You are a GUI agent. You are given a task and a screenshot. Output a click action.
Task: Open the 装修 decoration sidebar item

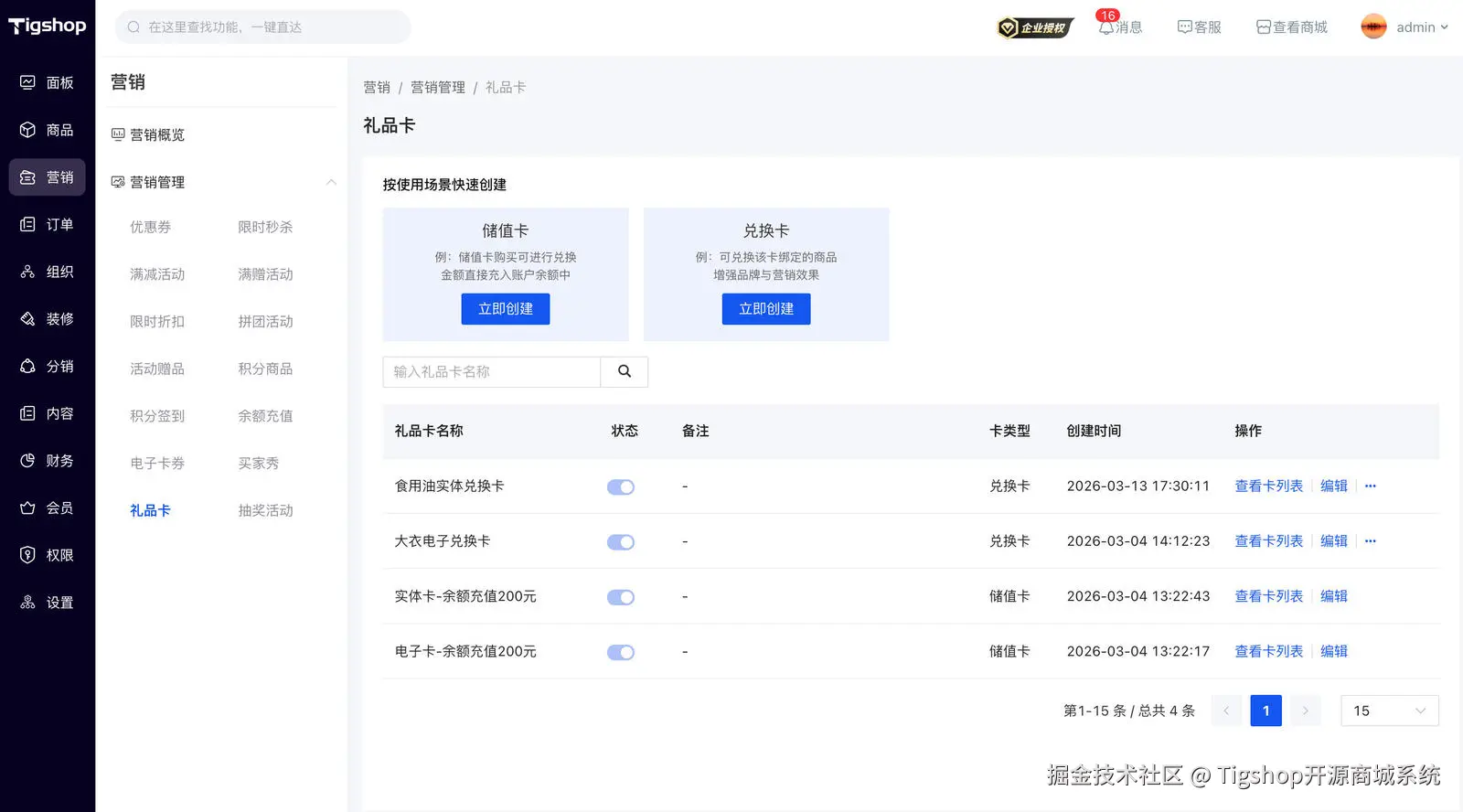click(48, 319)
